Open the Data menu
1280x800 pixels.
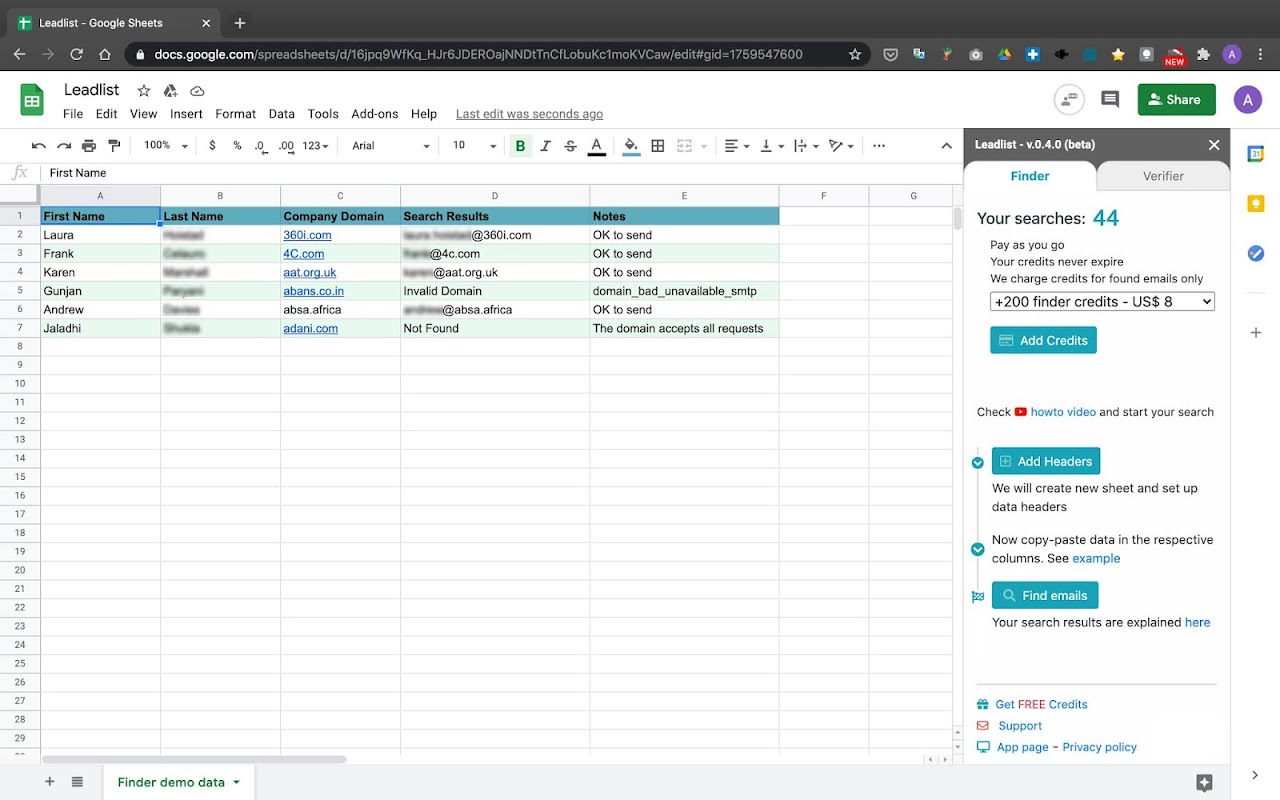point(282,114)
